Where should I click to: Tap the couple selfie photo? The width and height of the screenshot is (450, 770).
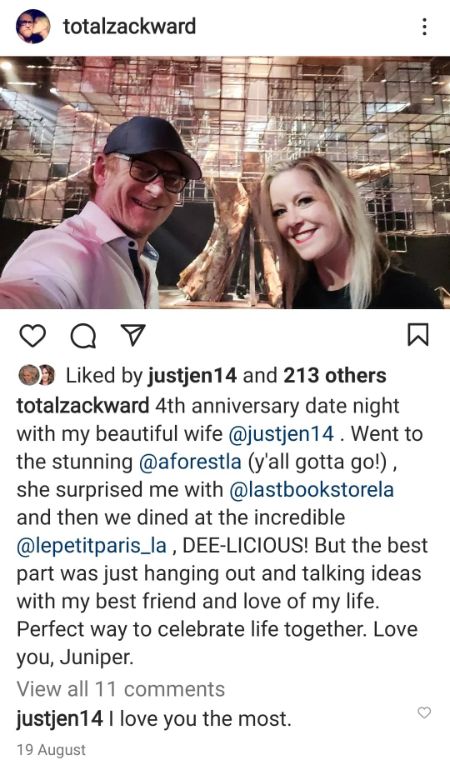coord(225,183)
